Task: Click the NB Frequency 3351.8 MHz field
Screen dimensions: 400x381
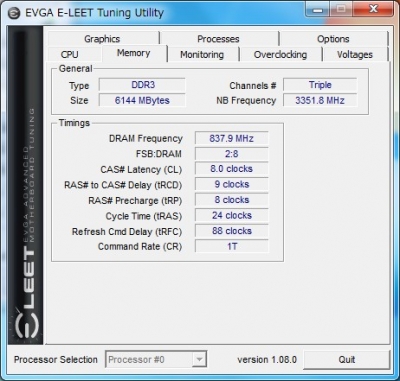Action: 320,100
